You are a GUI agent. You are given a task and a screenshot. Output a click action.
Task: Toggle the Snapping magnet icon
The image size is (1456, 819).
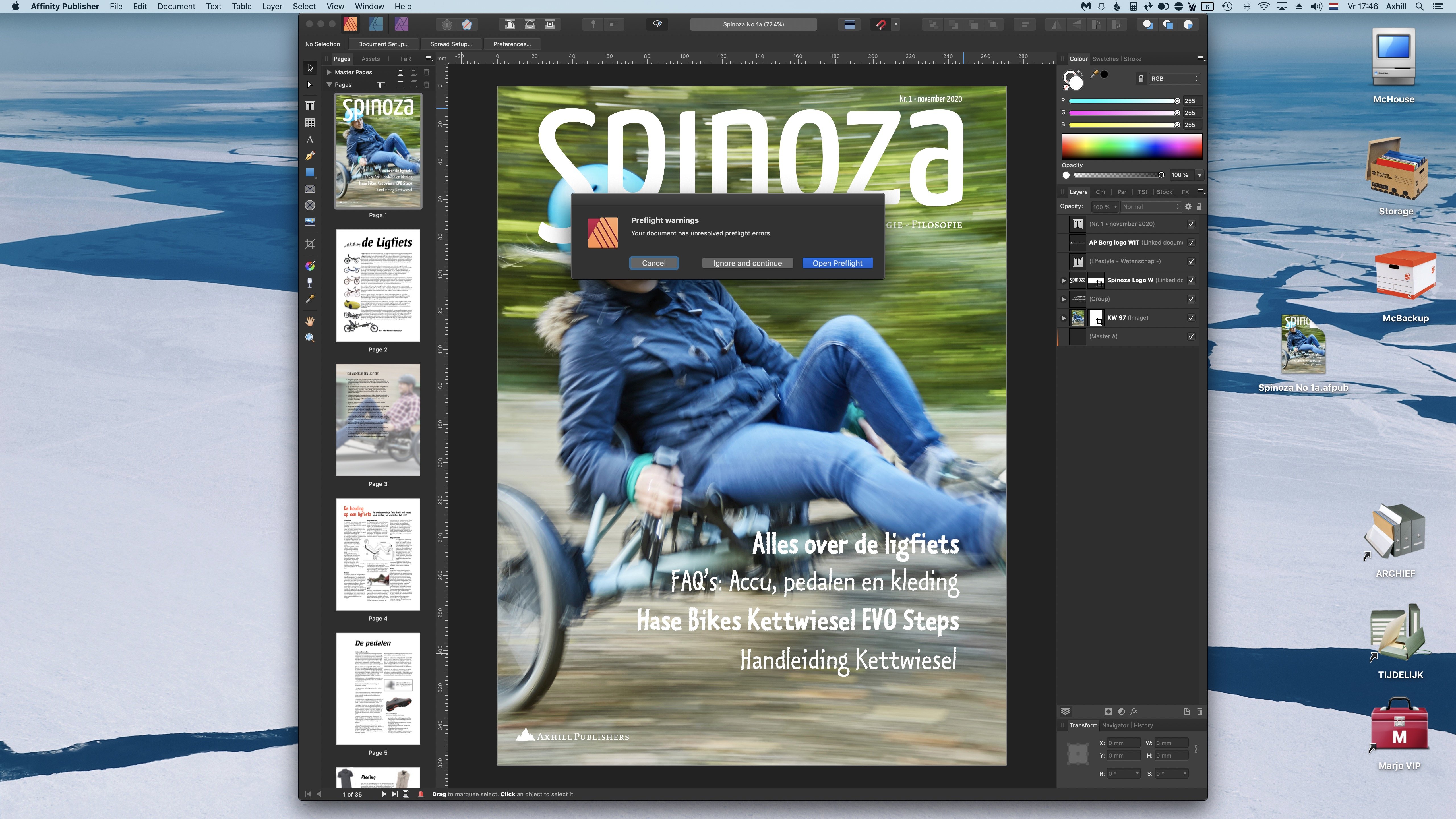point(880,24)
